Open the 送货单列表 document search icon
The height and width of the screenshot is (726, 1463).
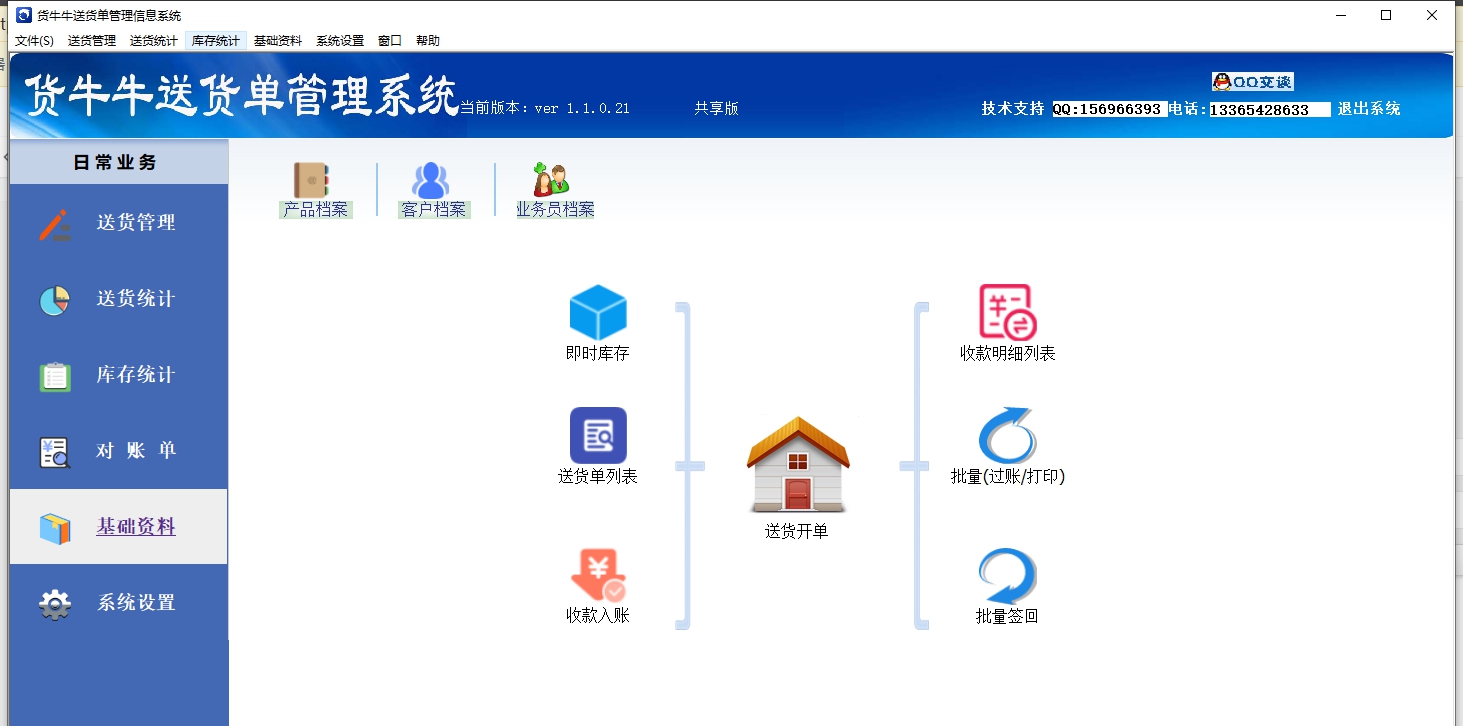[x=598, y=435]
